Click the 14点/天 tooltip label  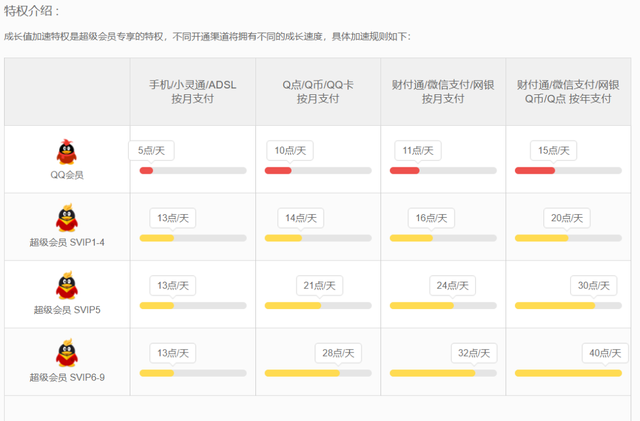(301, 218)
